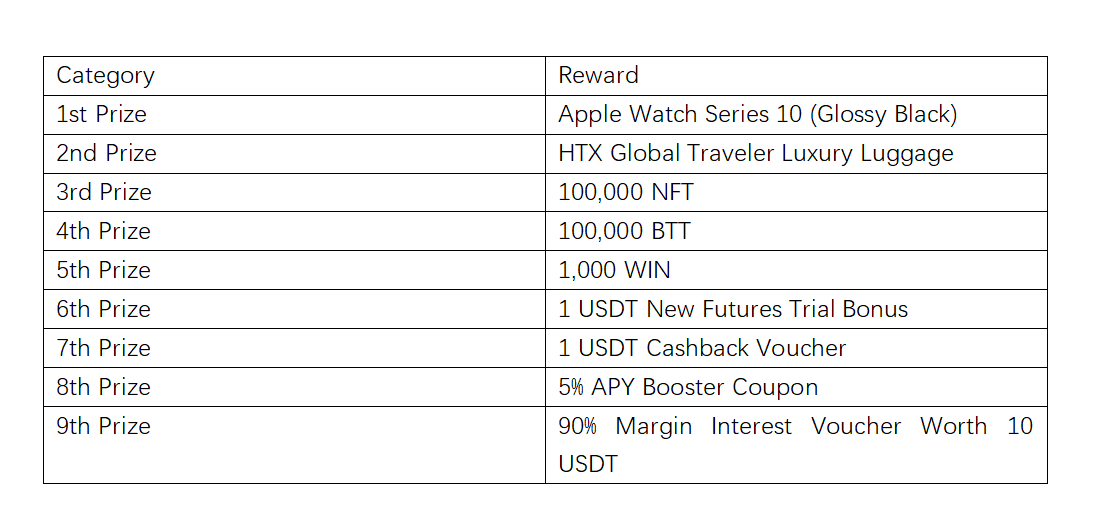Select the 2nd Prize cell
The width and height of the screenshot is (1101, 513).
106,154
